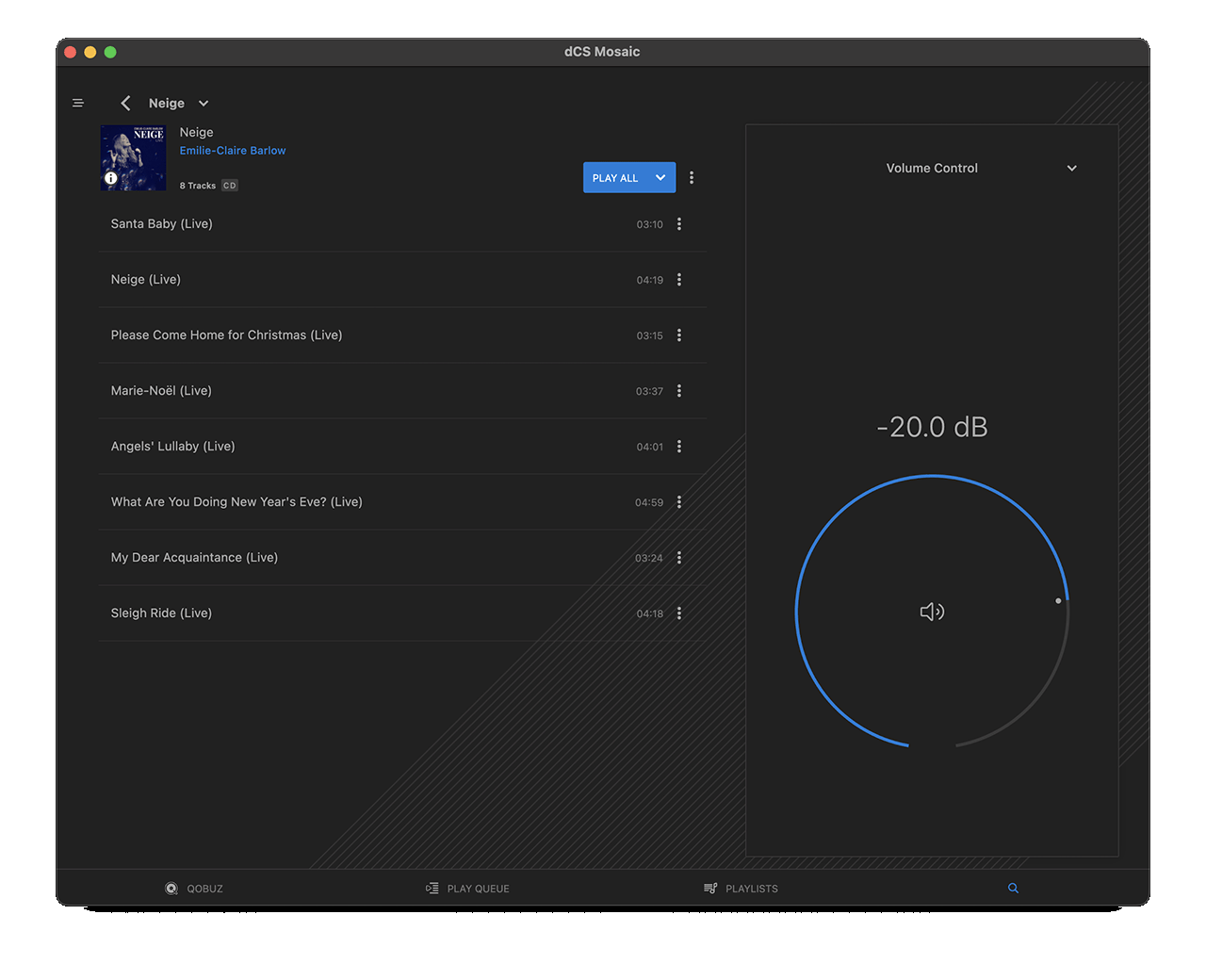Open the Emilie-Claire Barlow artist link
1206x980 pixels.
tap(233, 151)
